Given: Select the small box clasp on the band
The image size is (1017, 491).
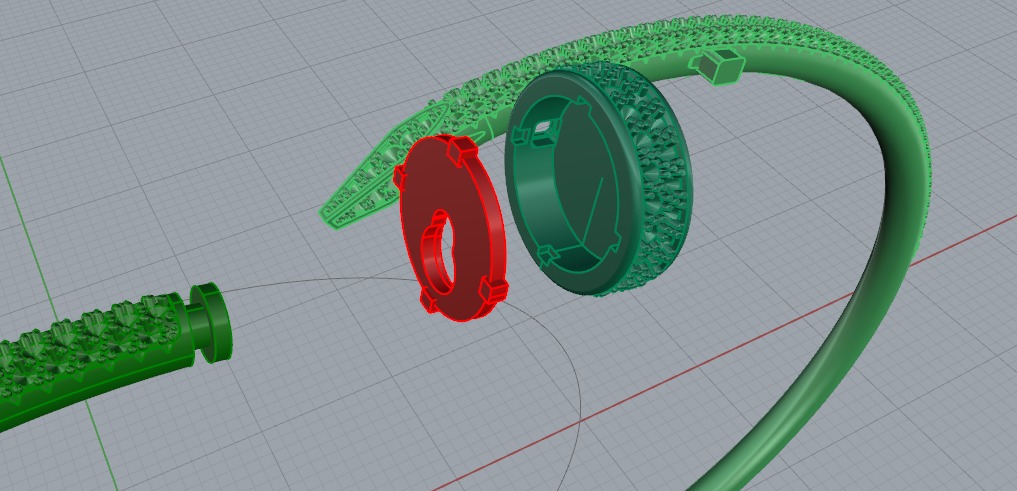Looking at the screenshot, I should 716,65.
